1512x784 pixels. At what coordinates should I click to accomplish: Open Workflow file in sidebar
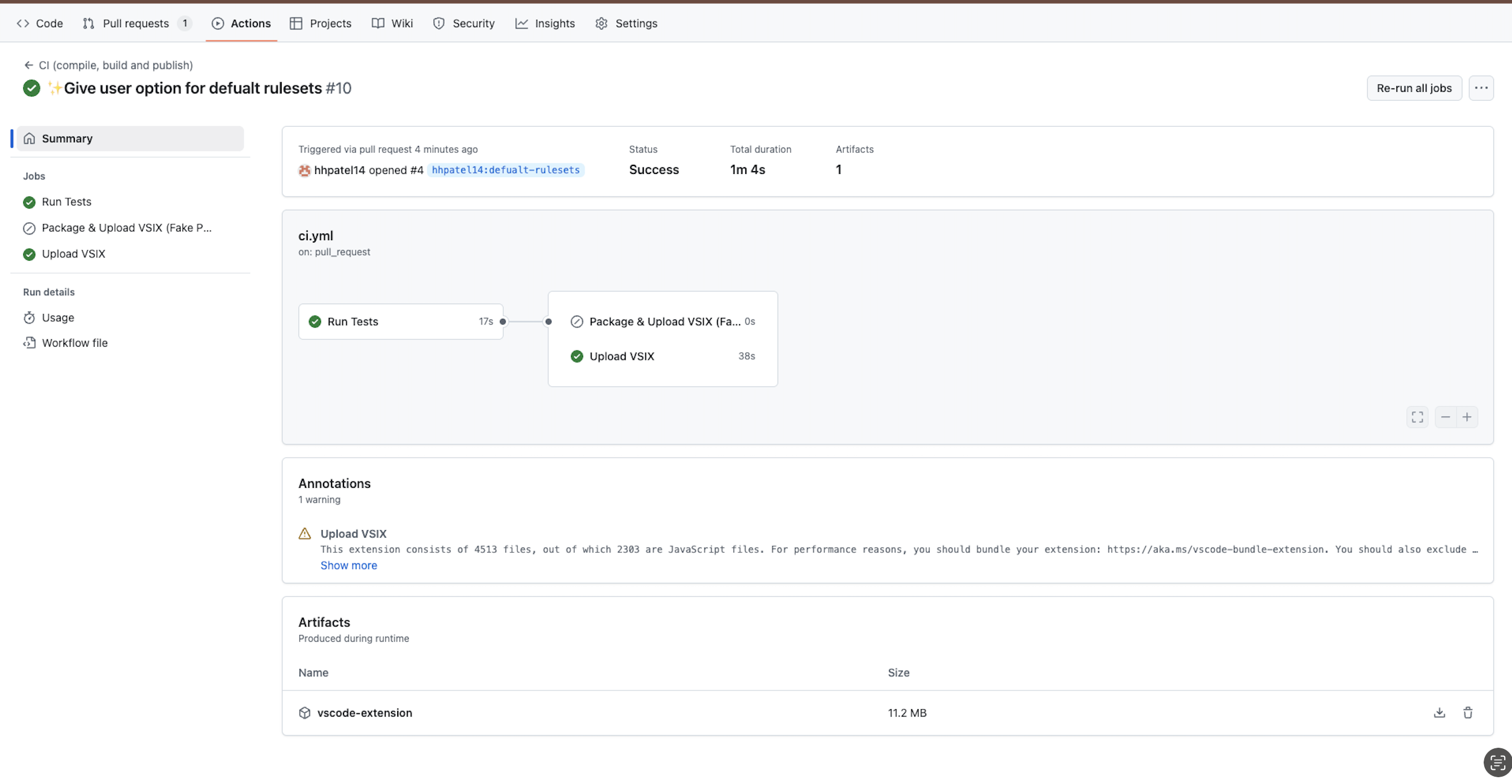point(75,343)
